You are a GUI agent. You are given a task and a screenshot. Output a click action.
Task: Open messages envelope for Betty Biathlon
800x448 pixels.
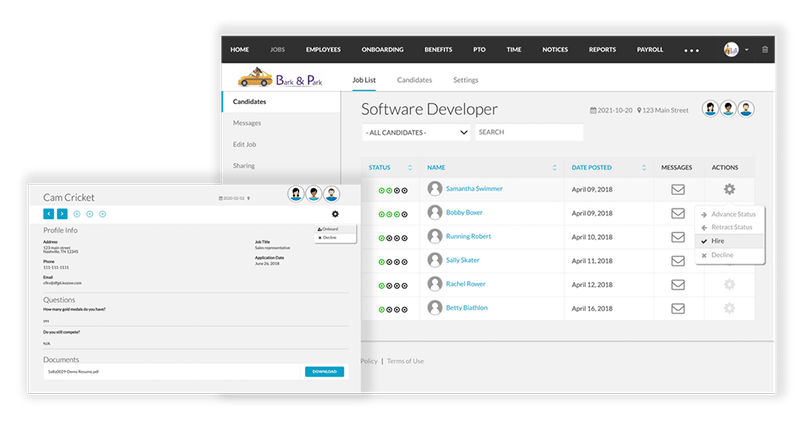coord(677,308)
